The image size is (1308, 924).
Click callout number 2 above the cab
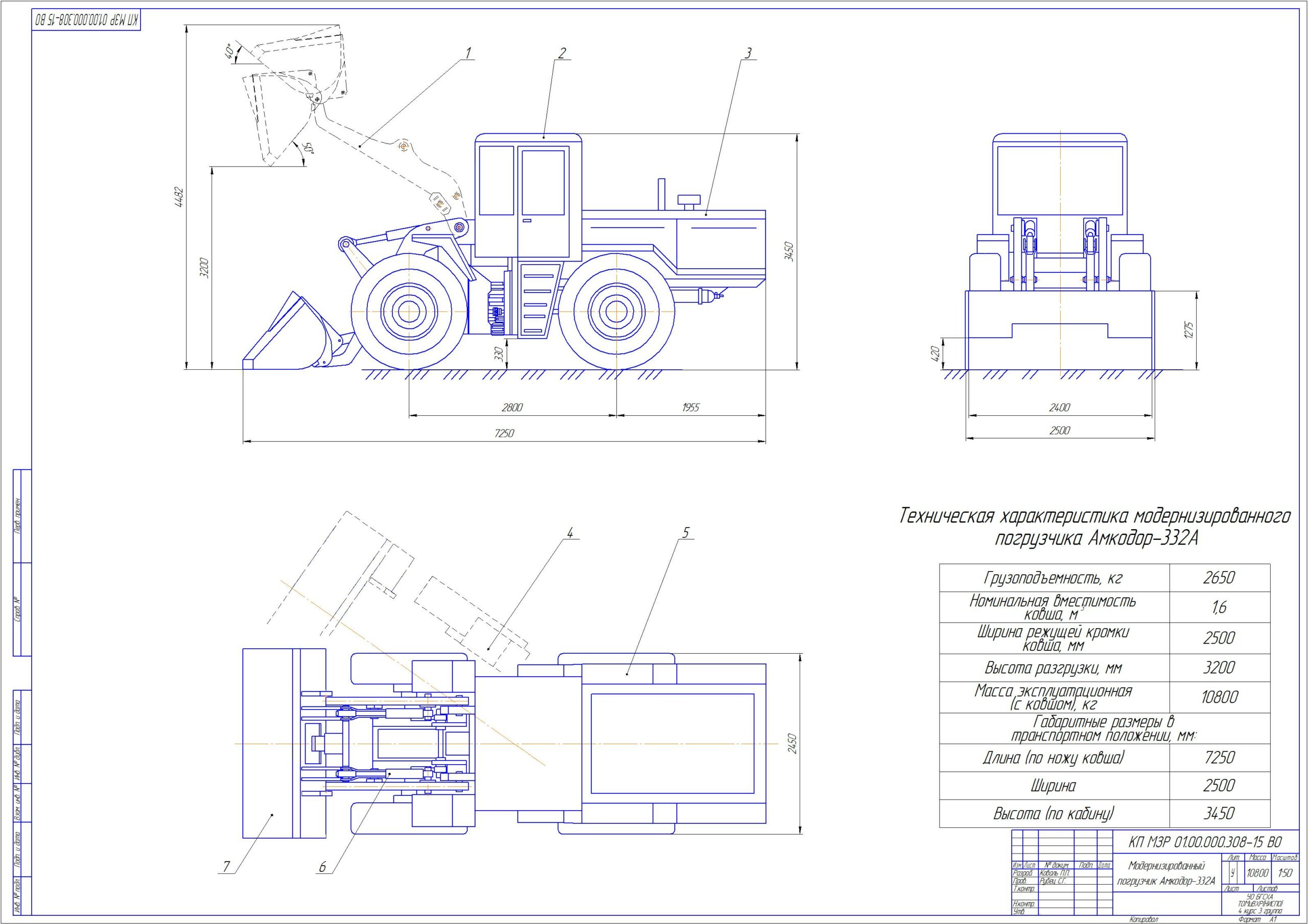pyautogui.click(x=562, y=53)
